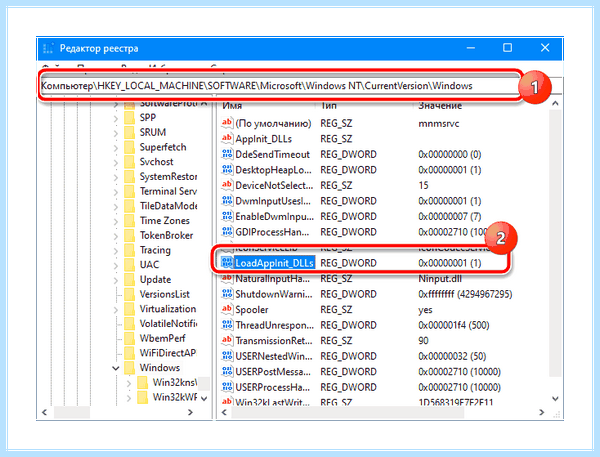The width and height of the screenshot is (600, 457).
Task: Click the string icon of TransmissionRet...
Action: 227,340
